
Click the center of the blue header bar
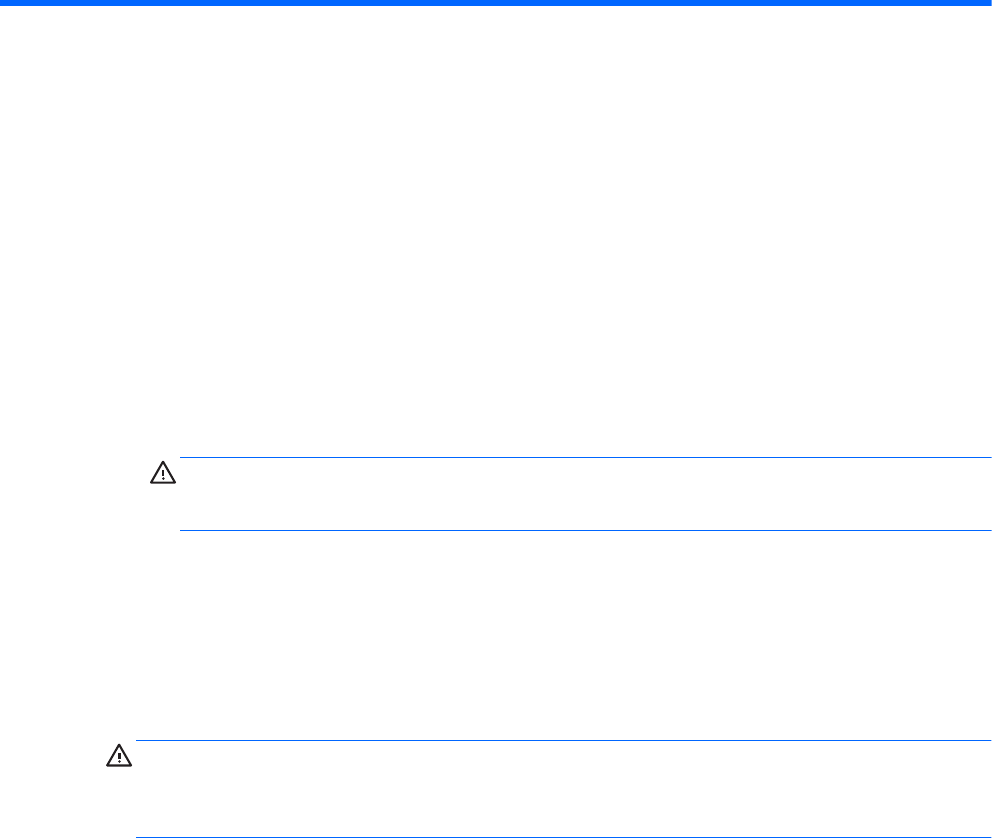coord(496,3)
